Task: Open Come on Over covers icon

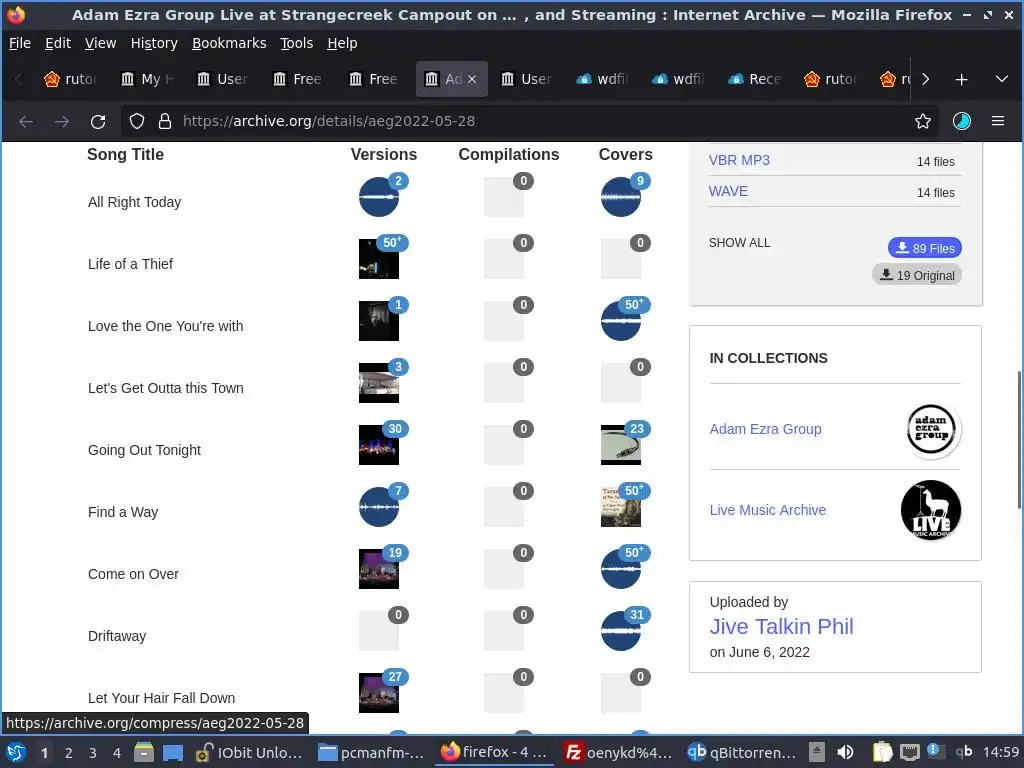Action: pos(620,569)
